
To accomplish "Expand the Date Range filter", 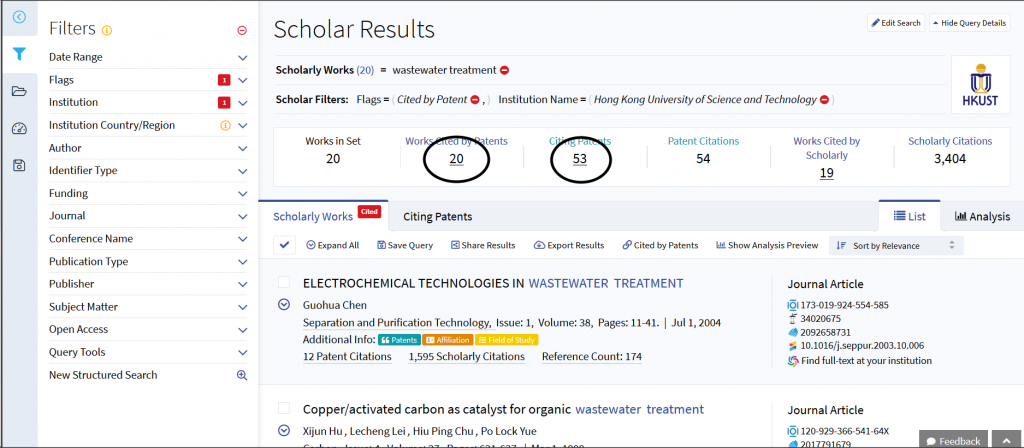I will tap(242, 57).
